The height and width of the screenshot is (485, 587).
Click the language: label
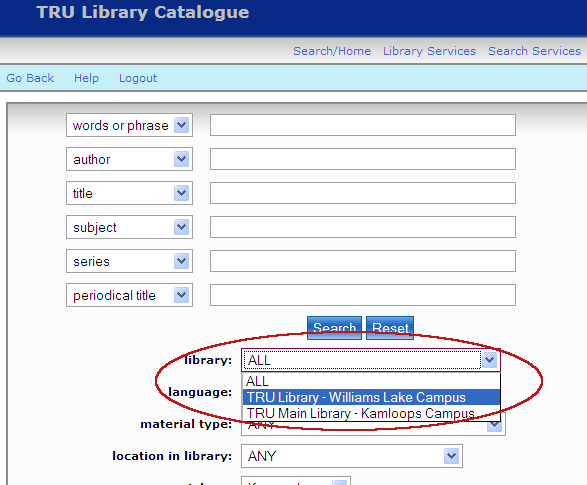click(200, 392)
